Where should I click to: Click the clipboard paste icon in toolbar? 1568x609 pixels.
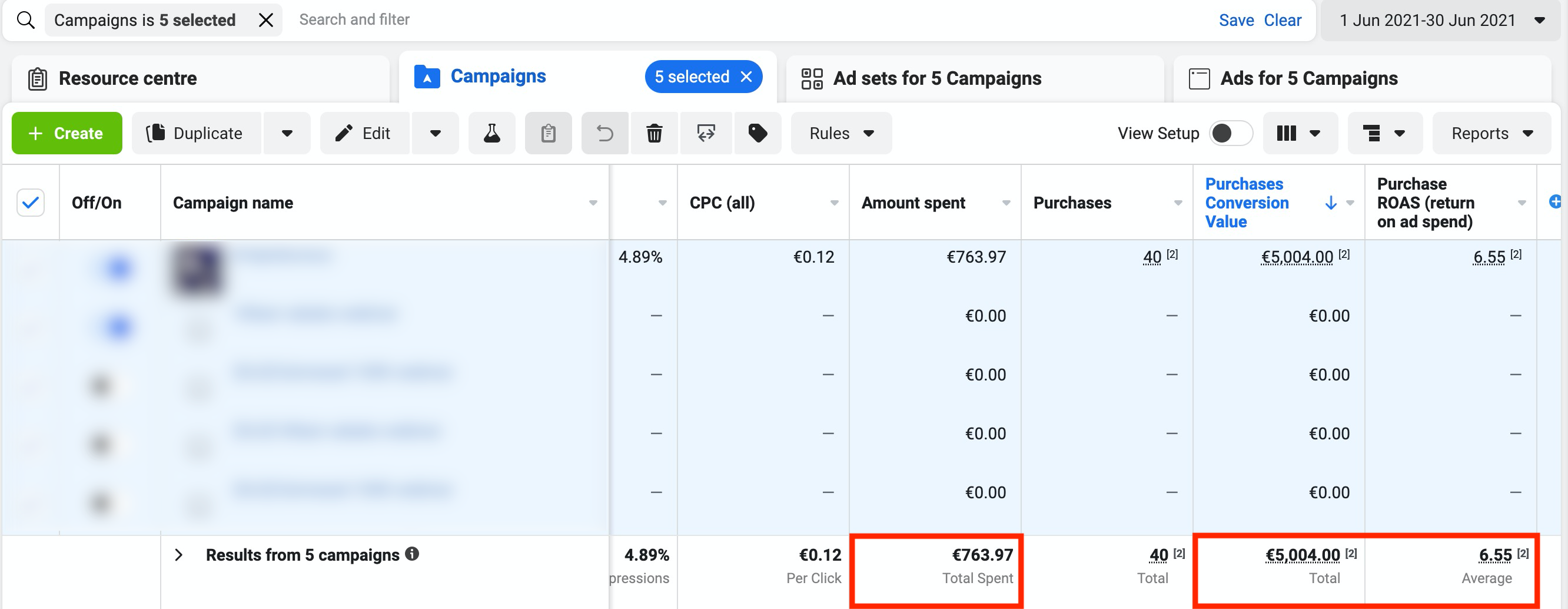point(548,133)
